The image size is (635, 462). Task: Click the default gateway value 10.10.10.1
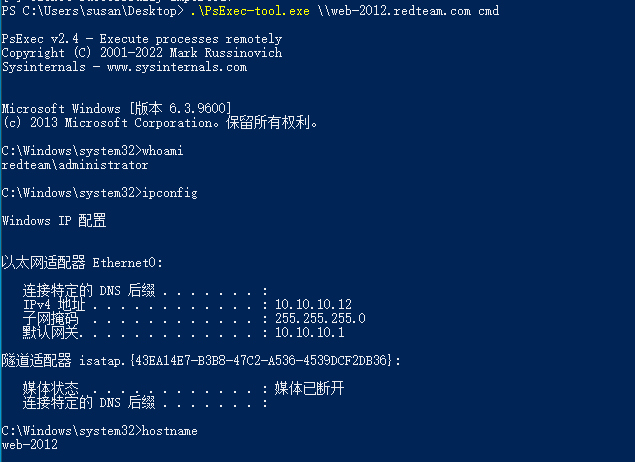(x=310, y=332)
